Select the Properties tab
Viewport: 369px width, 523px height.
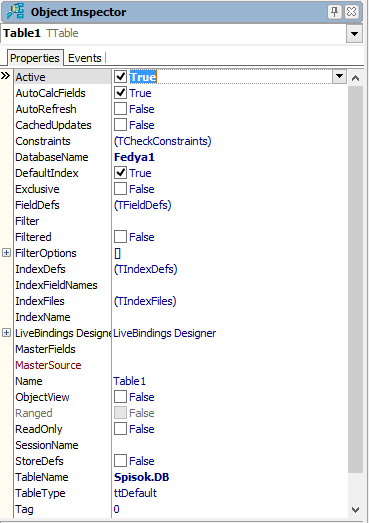click(x=35, y=58)
